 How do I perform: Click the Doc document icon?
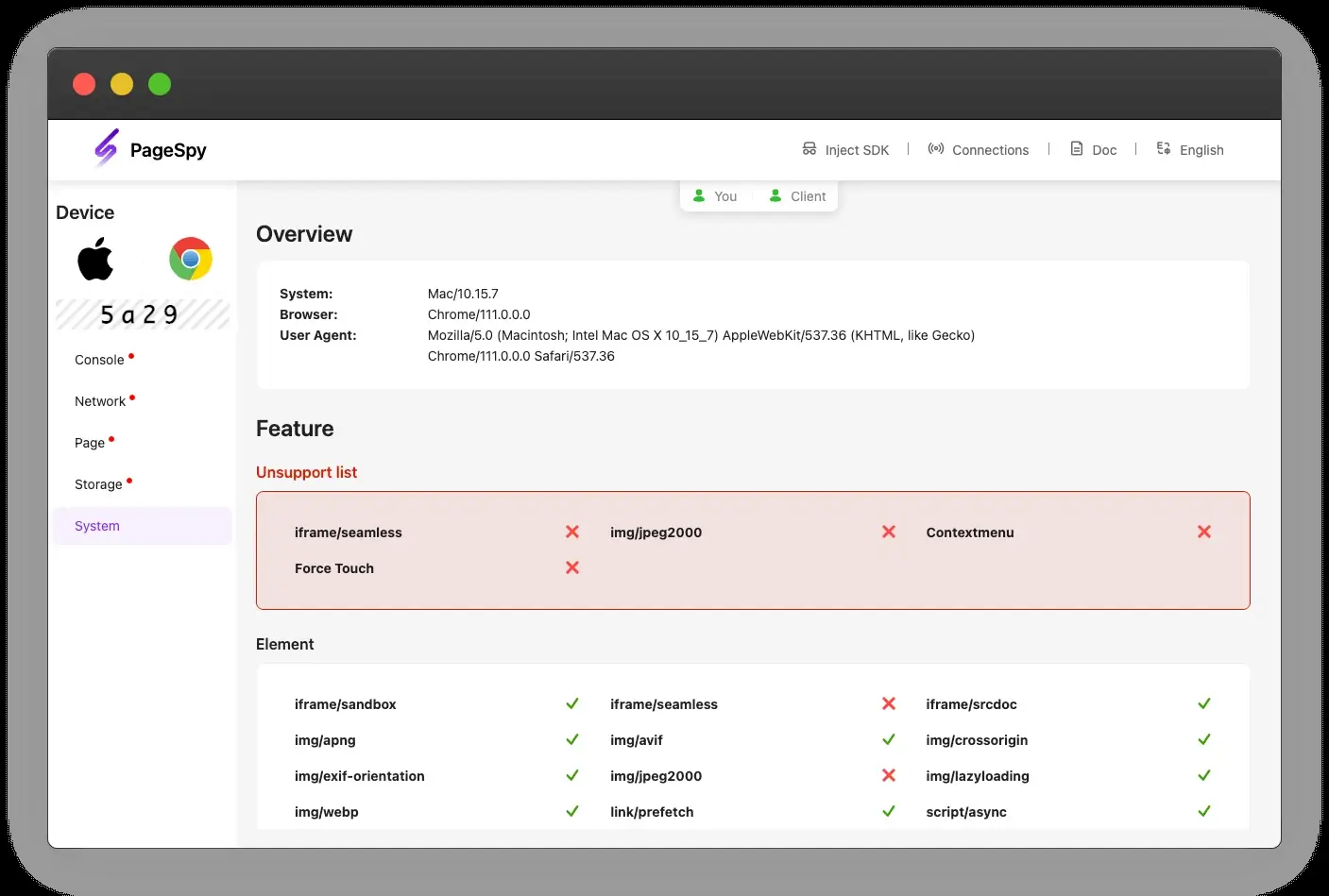[x=1077, y=149]
